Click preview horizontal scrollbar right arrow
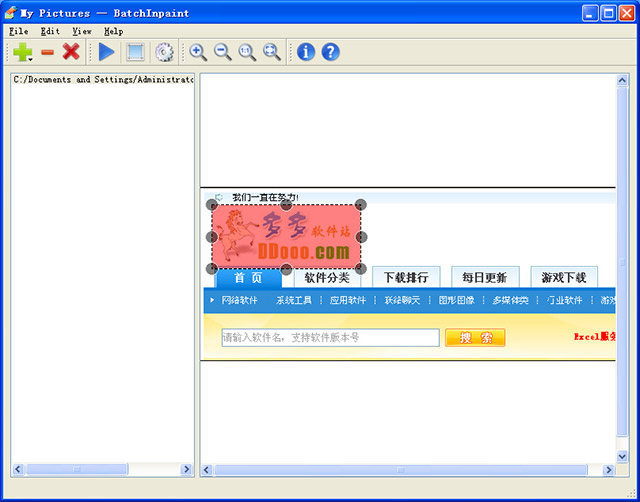Screen dimensions: 640x502 608,470
